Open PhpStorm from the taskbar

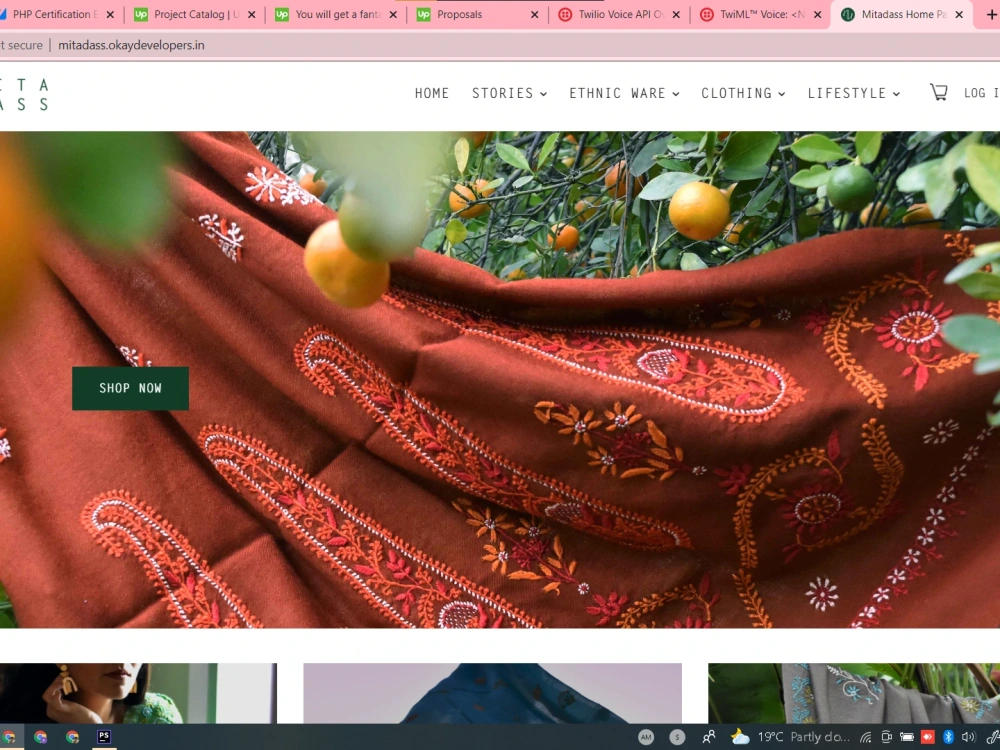click(x=104, y=737)
